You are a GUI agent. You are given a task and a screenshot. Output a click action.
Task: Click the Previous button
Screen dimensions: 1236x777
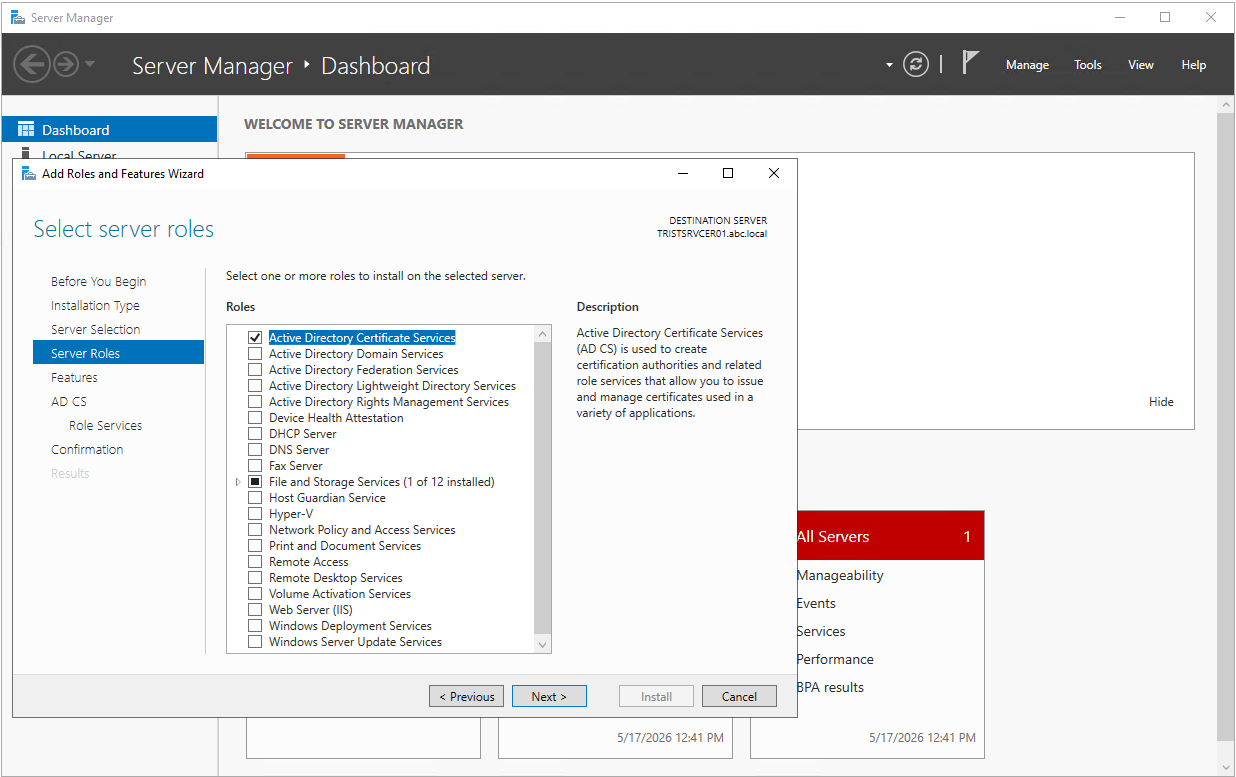tap(466, 696)
